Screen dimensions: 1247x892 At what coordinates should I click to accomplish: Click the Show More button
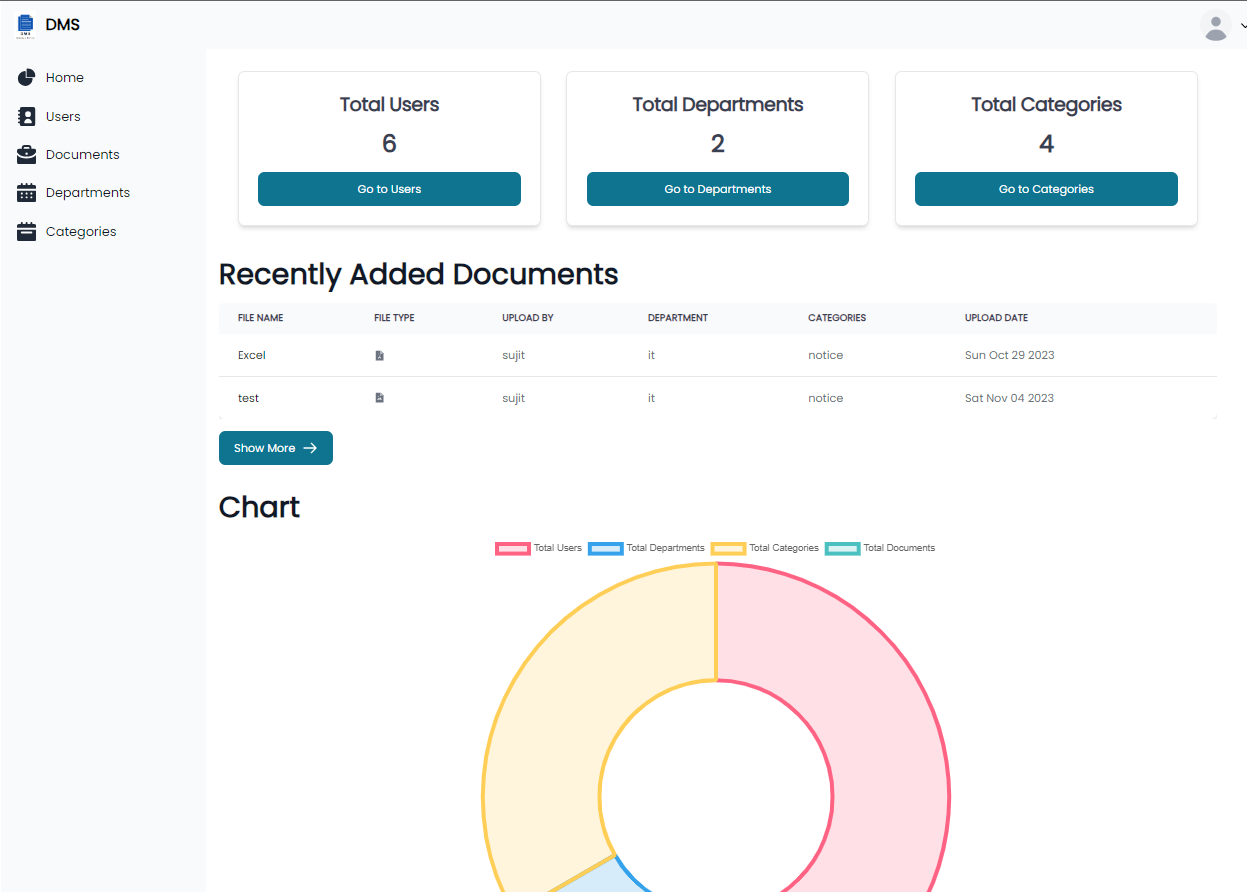(x=275, y=448)
